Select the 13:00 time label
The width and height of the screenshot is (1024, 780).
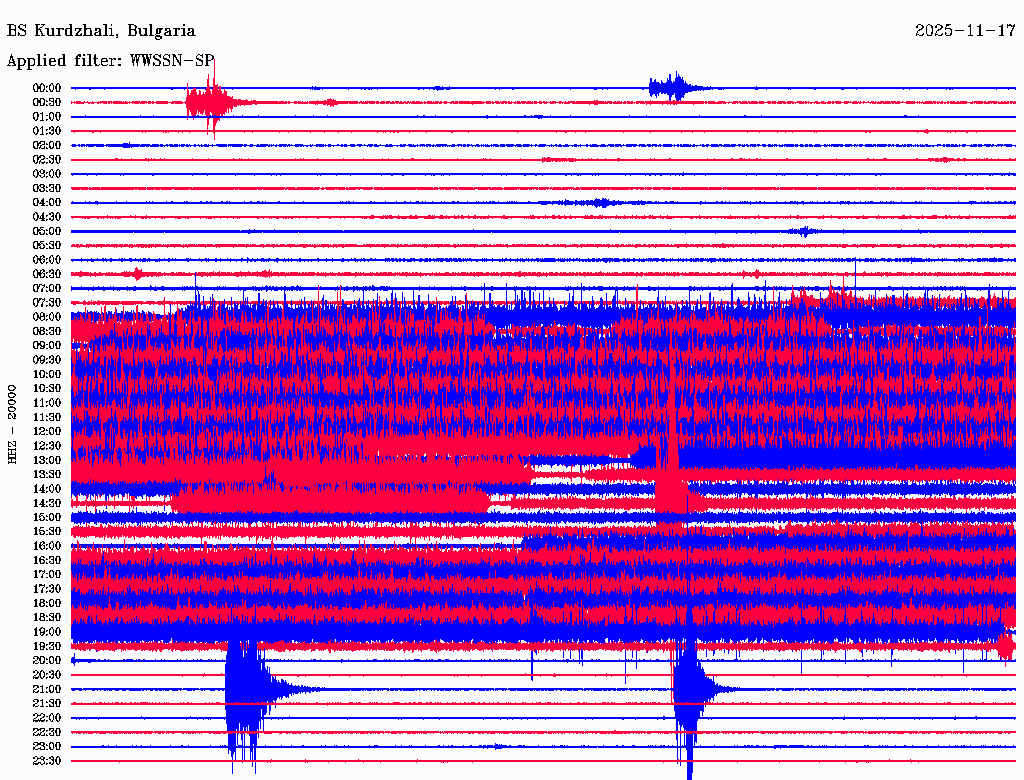point(47,461)
